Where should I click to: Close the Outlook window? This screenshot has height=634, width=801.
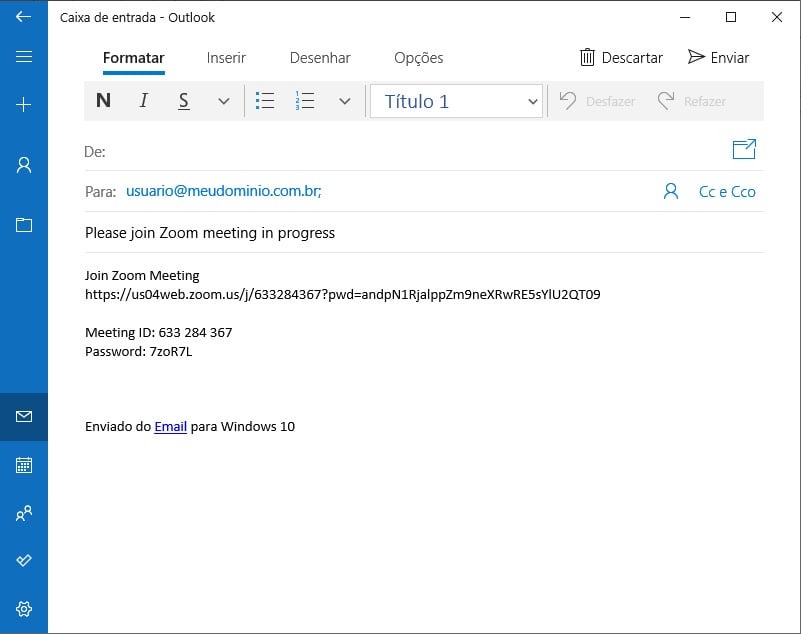[777, 17]
